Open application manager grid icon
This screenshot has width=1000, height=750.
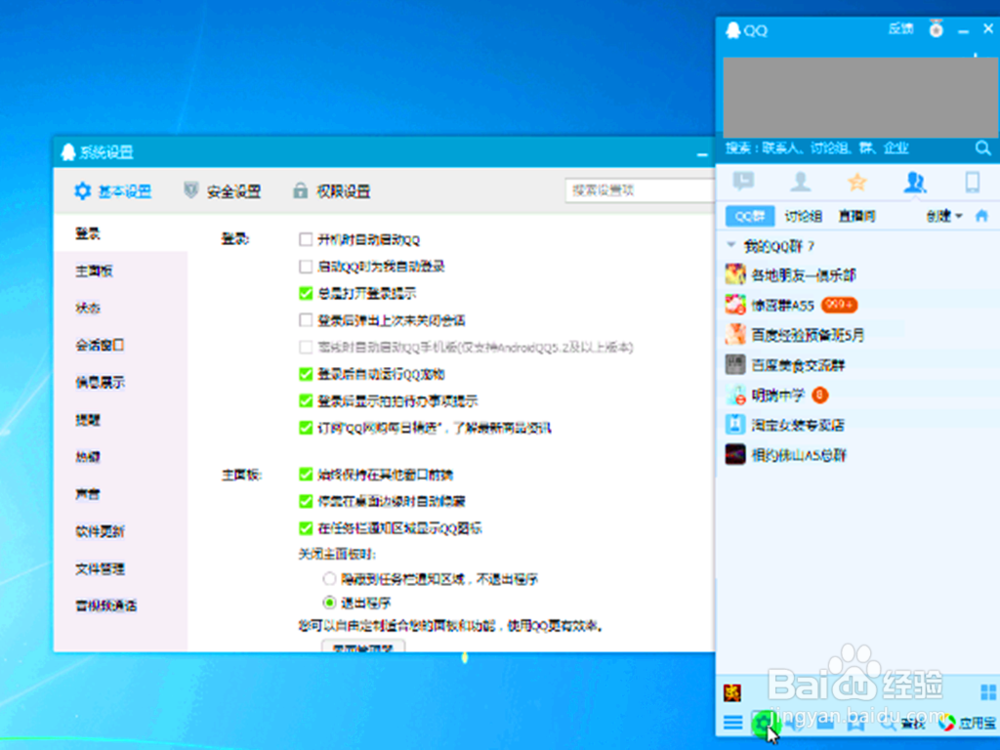[x=988, y=692]
